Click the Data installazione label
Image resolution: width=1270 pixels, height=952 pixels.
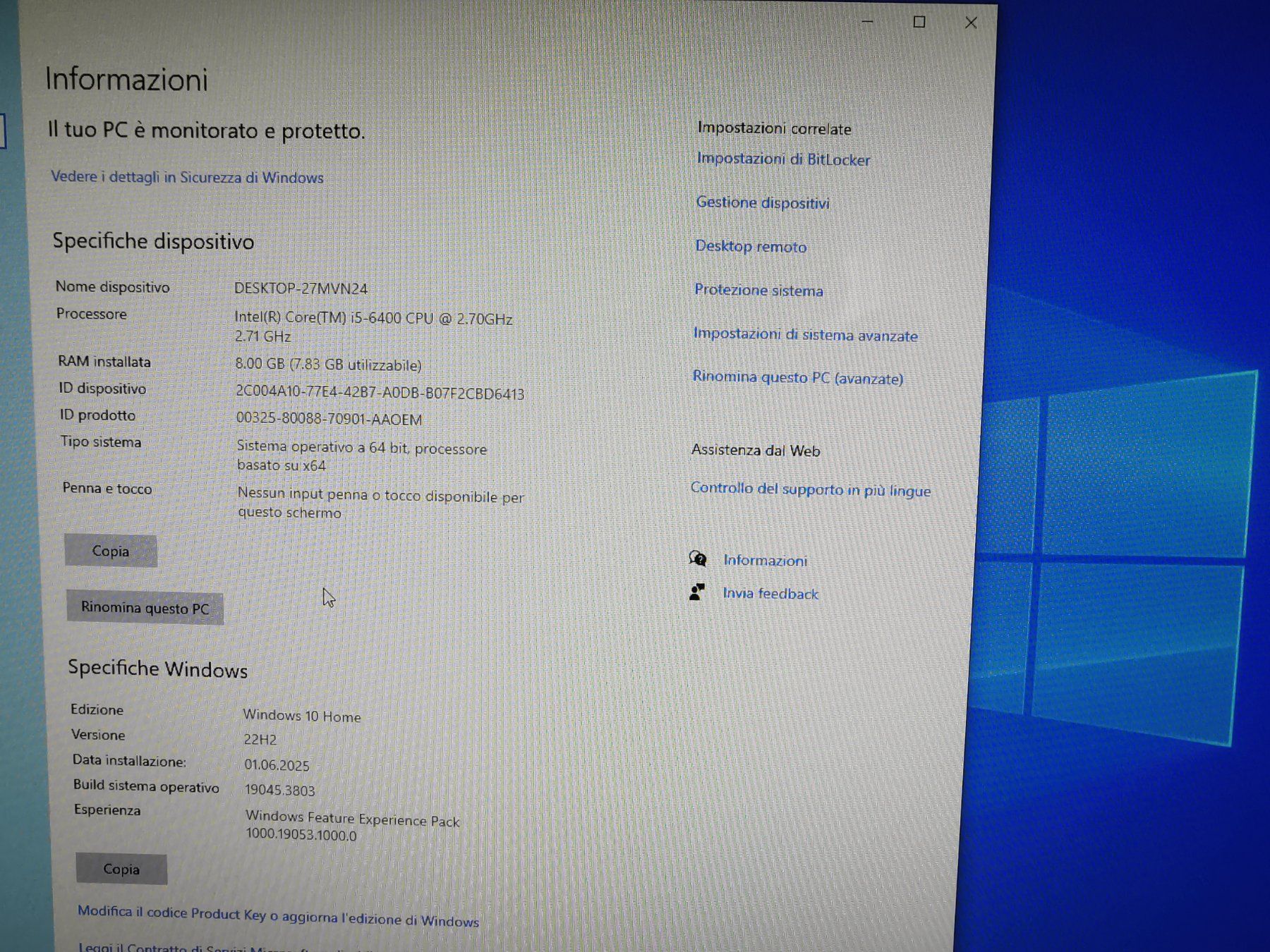pos(129,760)
